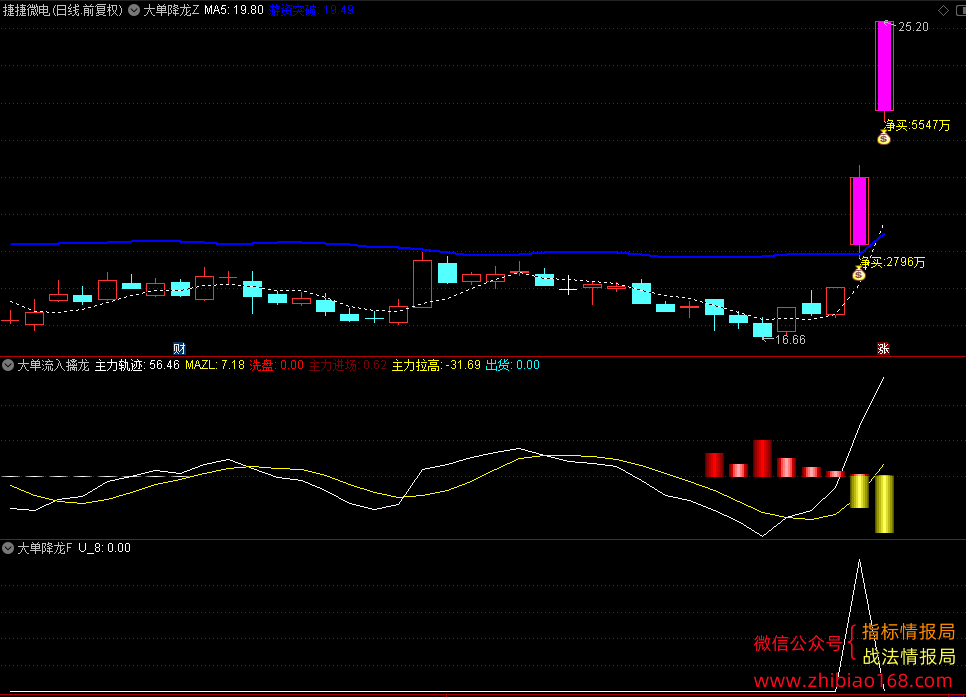Click the MAZL: 7.18 value

(x=214, y=365)
